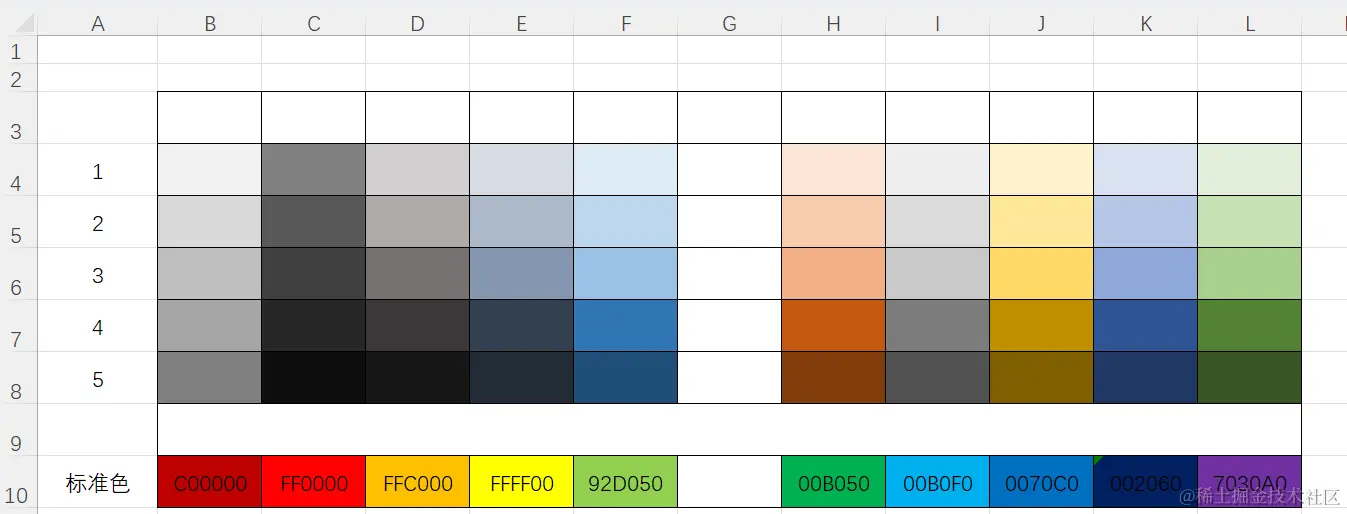
Task: Click the 0070C0 blue swatch cell
Action: point(1042,483)
